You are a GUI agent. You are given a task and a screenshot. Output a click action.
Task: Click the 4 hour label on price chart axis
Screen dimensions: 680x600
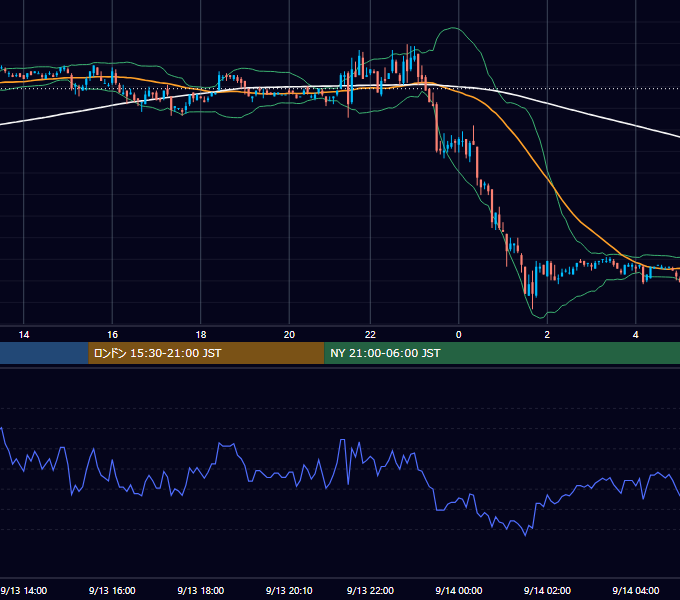[x=636, y=335]
